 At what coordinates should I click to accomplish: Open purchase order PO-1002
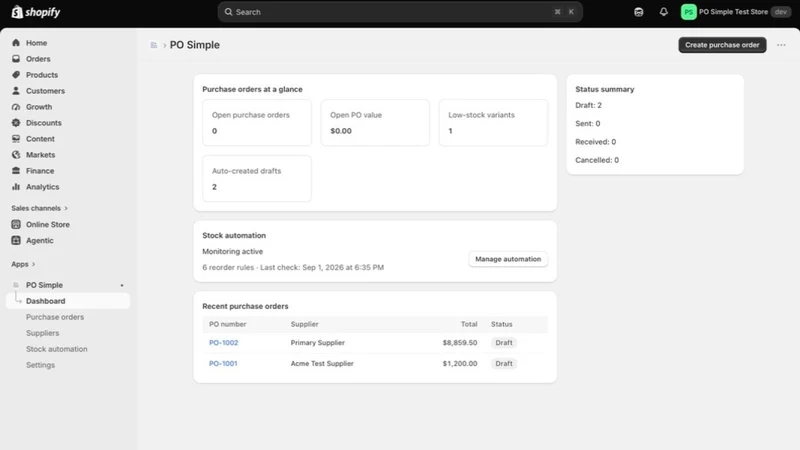point(223,343)
